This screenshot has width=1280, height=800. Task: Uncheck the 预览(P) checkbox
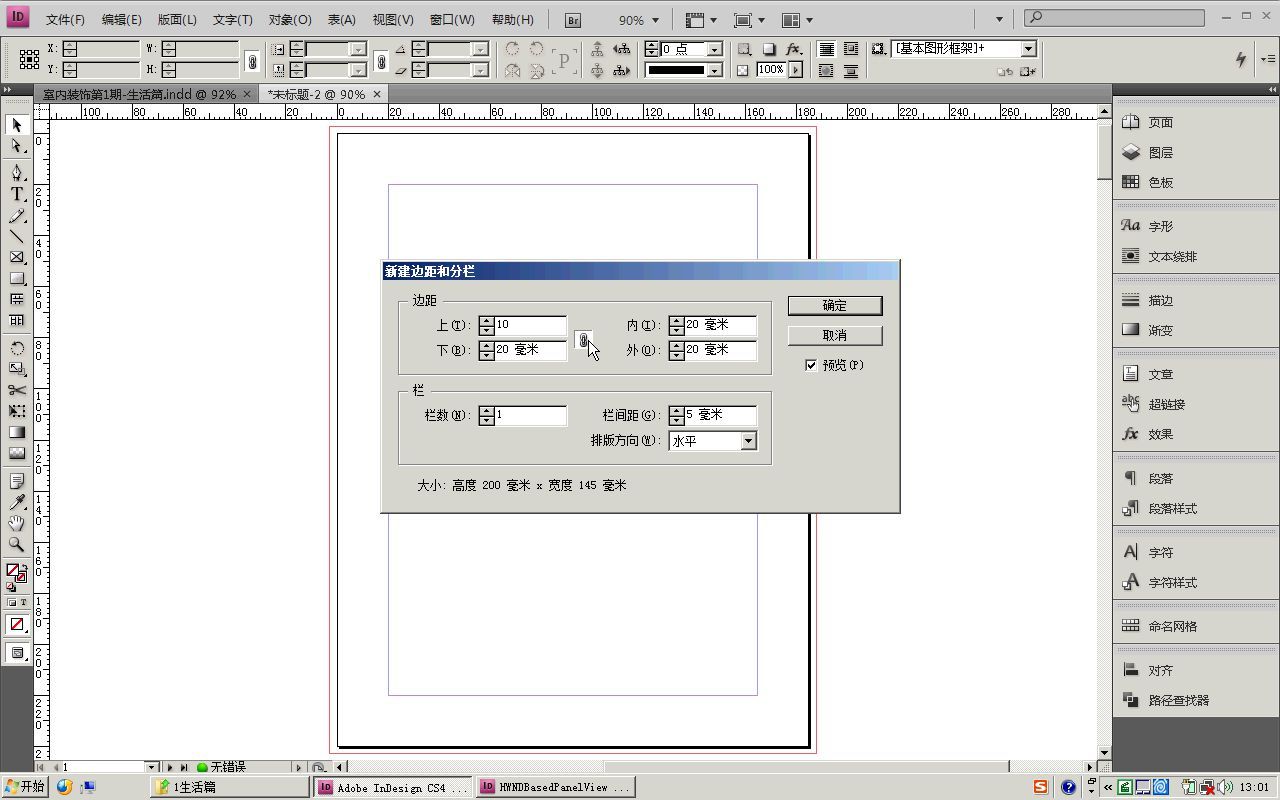tap(812, 365)
